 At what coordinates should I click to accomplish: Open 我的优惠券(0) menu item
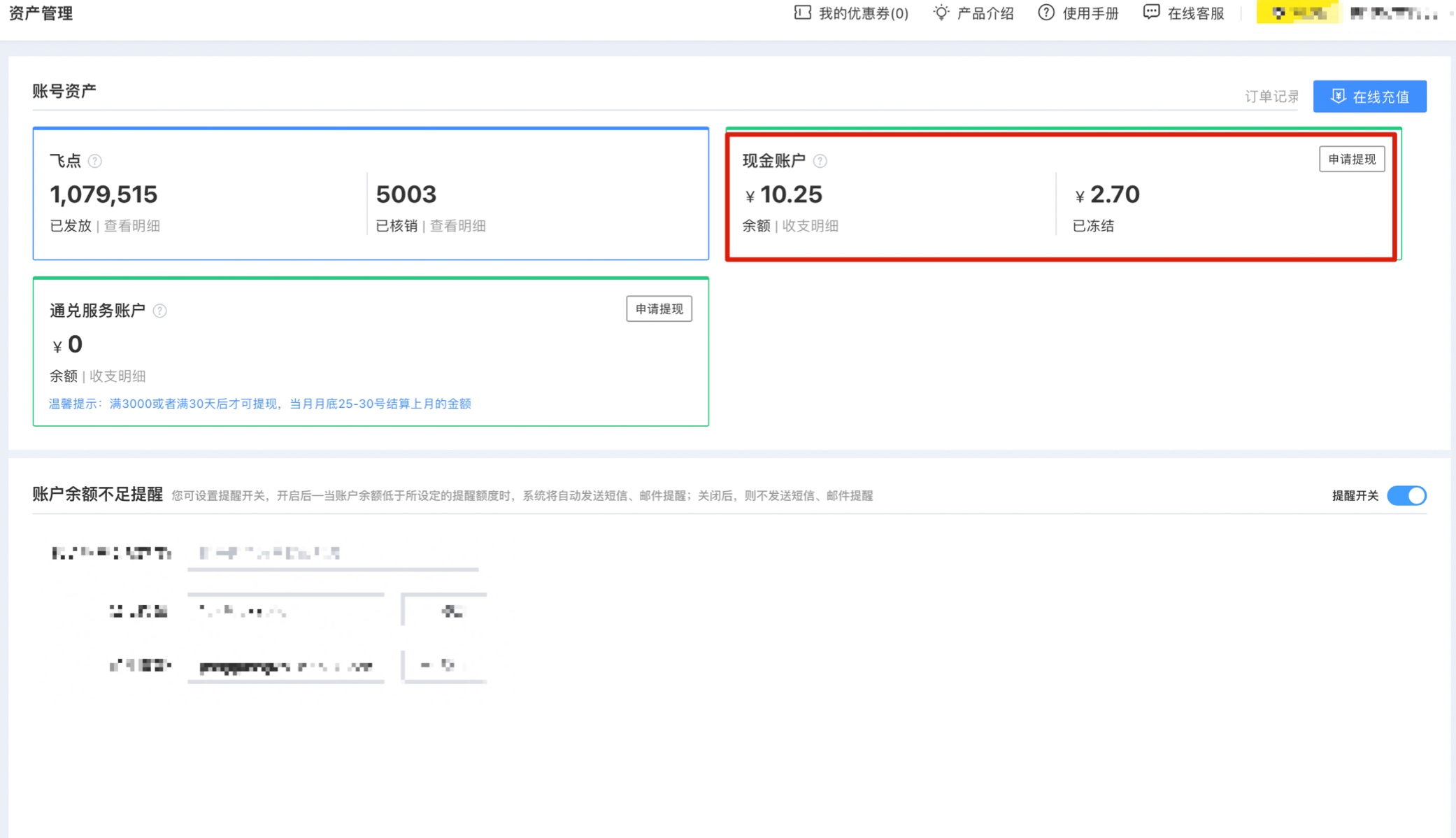pos(863,13)
